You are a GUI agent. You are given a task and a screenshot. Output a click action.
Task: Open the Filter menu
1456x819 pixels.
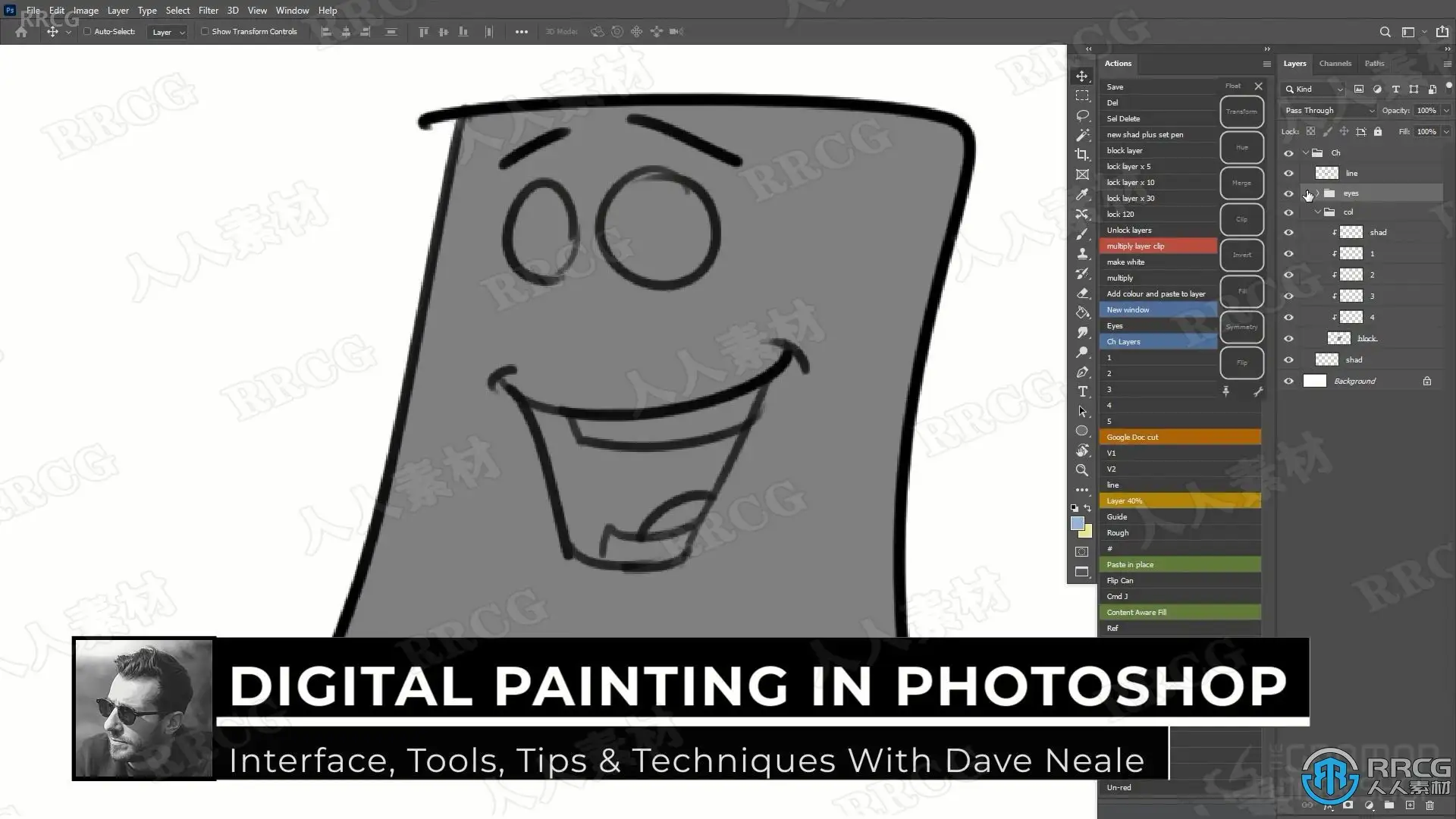[x=208, y=11]
